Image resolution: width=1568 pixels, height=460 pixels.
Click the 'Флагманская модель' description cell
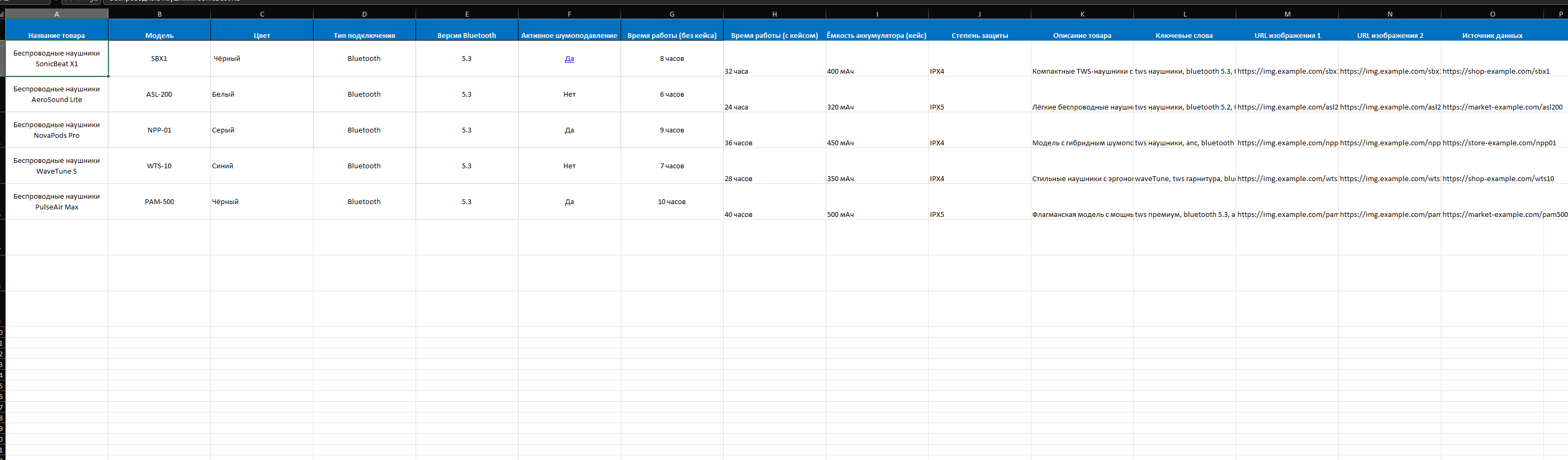click(x=1081, y=209)
